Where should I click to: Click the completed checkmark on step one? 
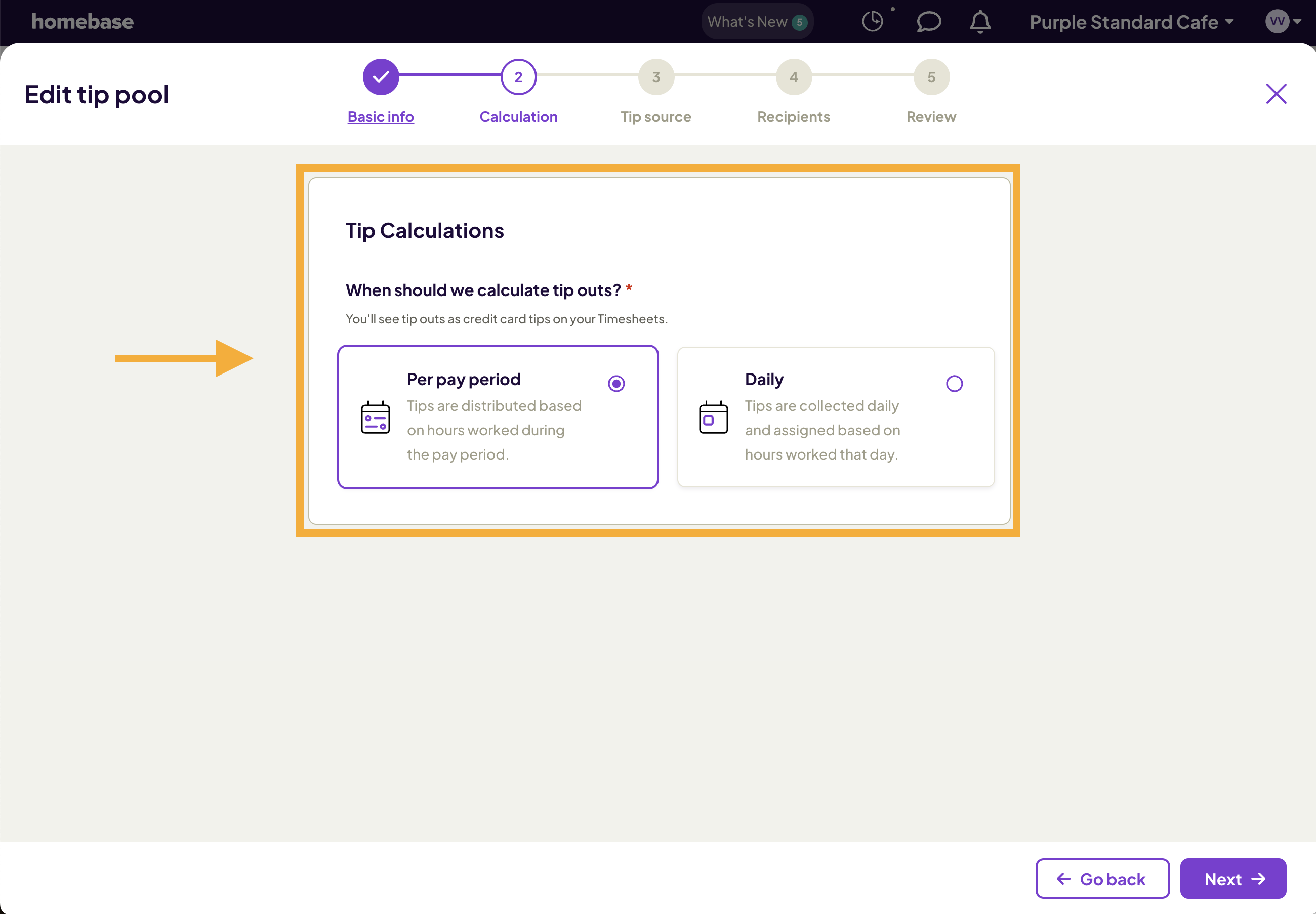380,76
